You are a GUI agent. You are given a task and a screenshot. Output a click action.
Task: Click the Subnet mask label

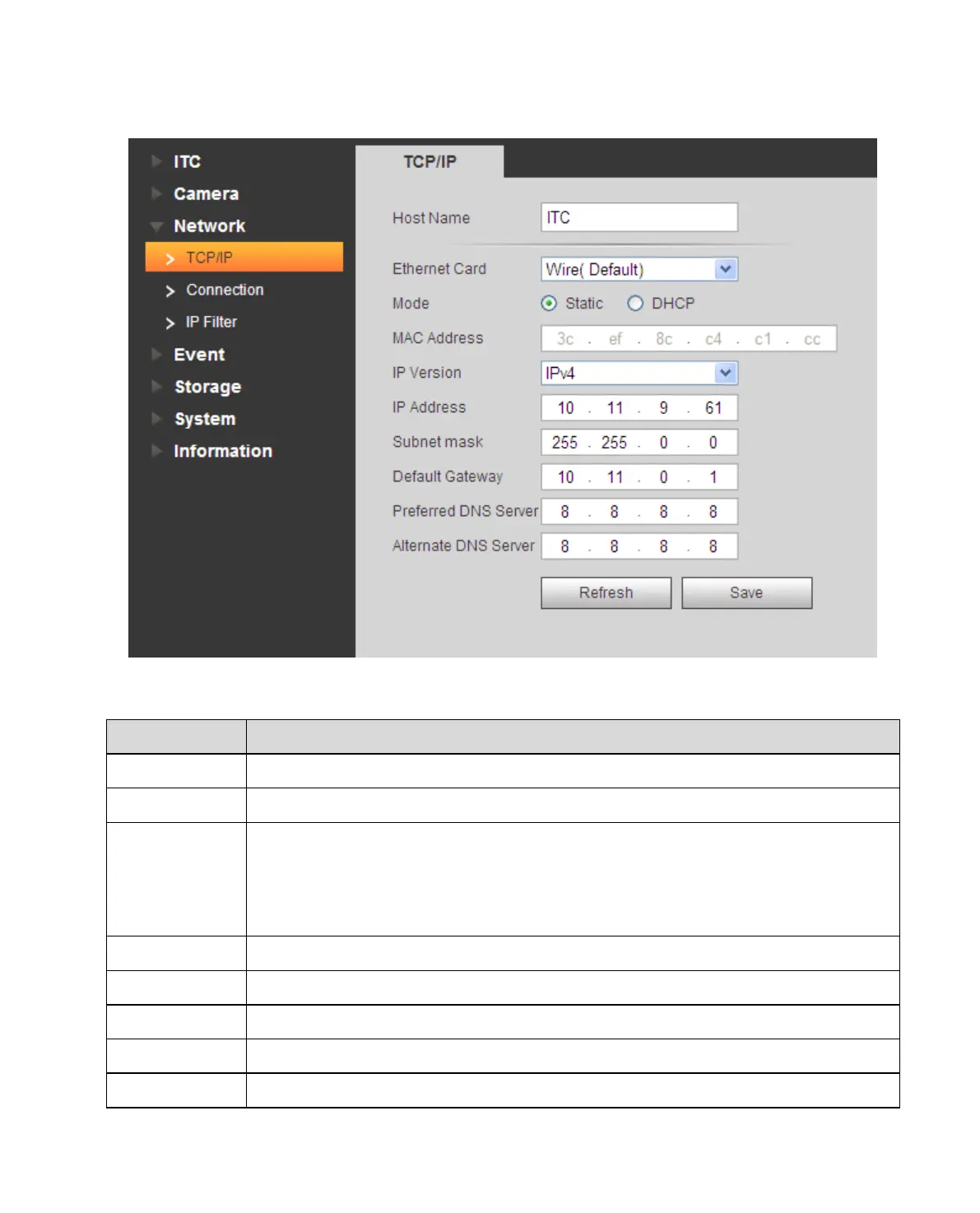[438, 442]
